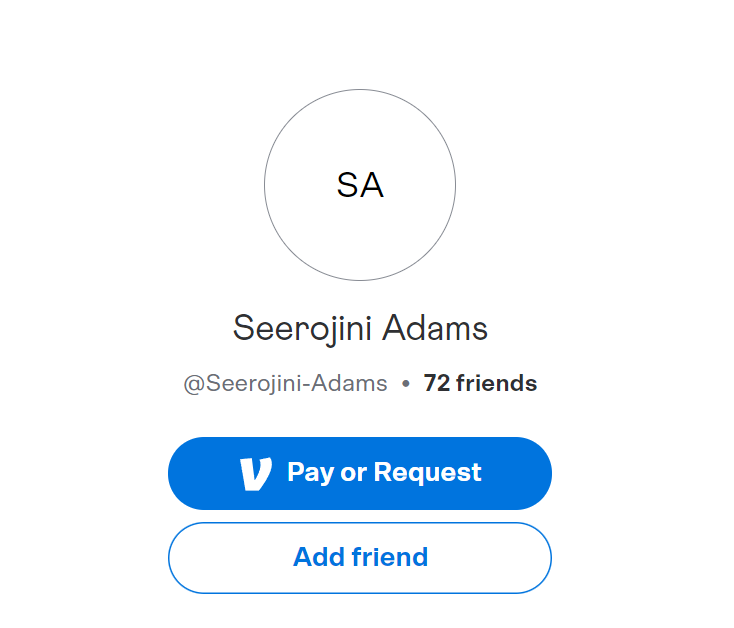Add Seerojini Adams as a friend
Image resolution: width=734 pixels, height=628 pixels.
(360, 557)
